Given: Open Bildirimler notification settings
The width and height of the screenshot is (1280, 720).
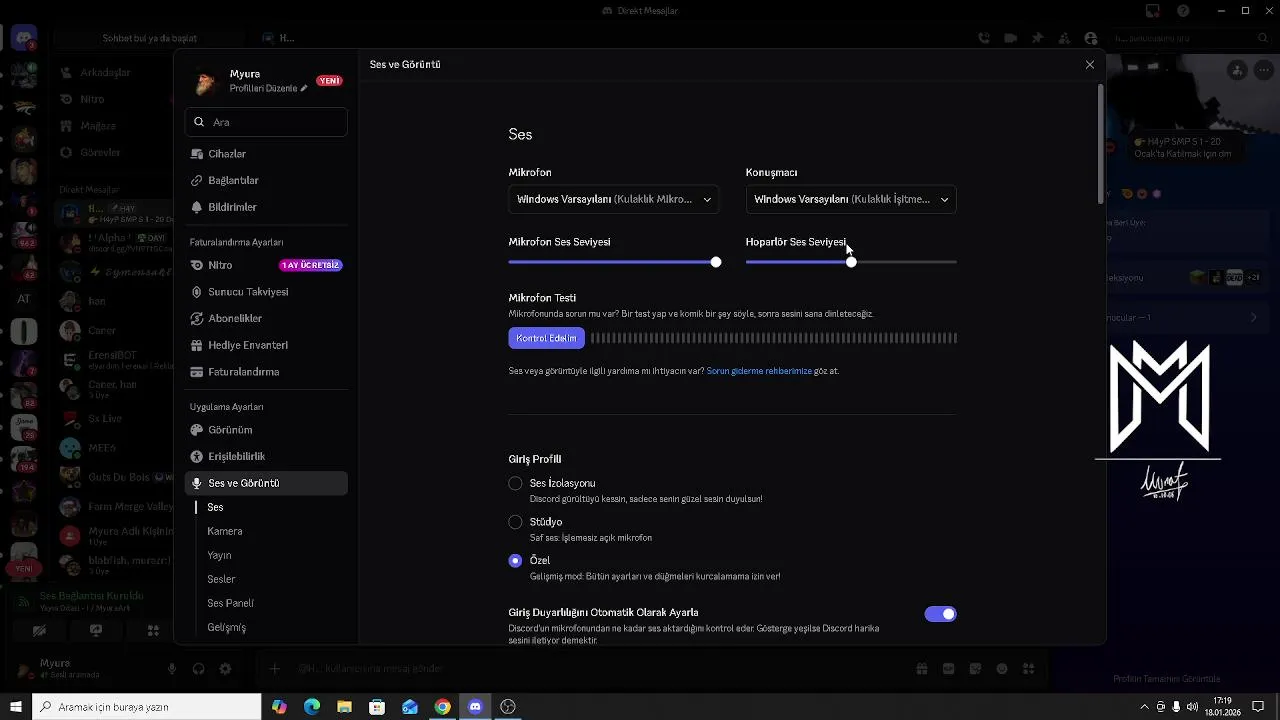Looking at the screenshot, I should point(266,207).
